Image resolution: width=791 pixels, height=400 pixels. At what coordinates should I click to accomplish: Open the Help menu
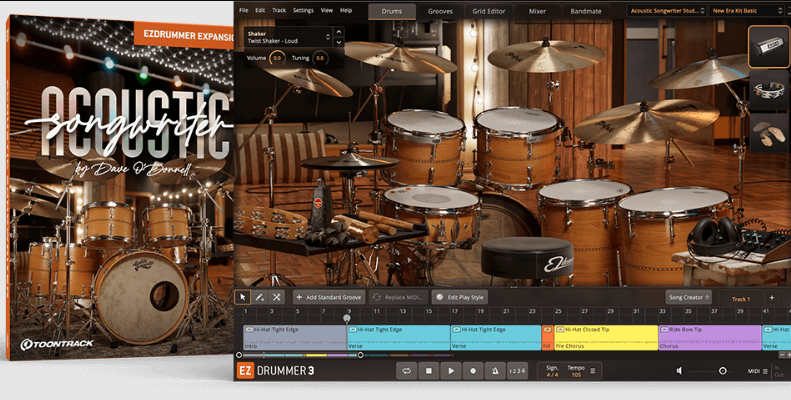point(346,10)
